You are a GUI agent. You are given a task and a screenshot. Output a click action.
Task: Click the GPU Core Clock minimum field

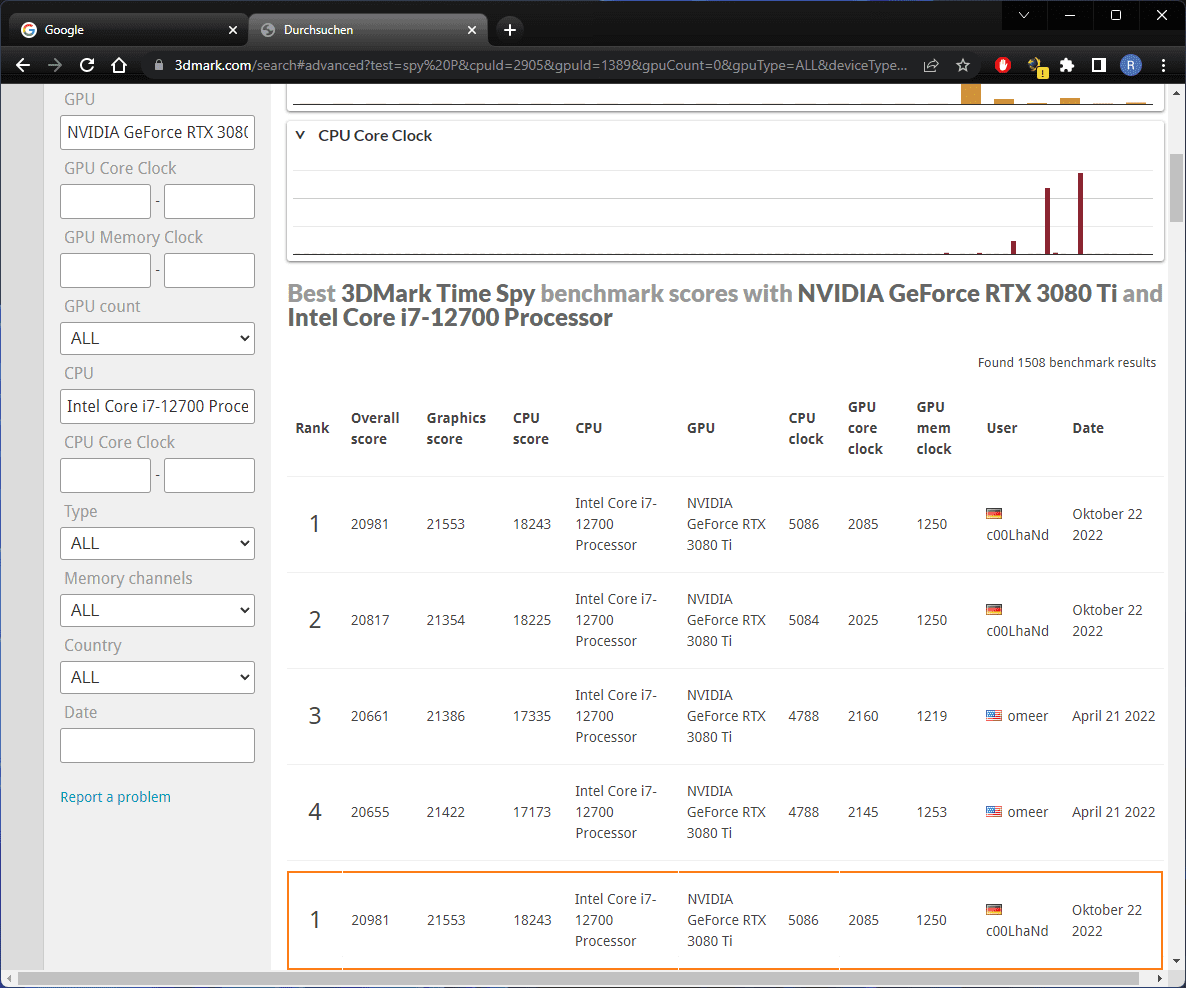pyautogui.click(x=105, y=201)
